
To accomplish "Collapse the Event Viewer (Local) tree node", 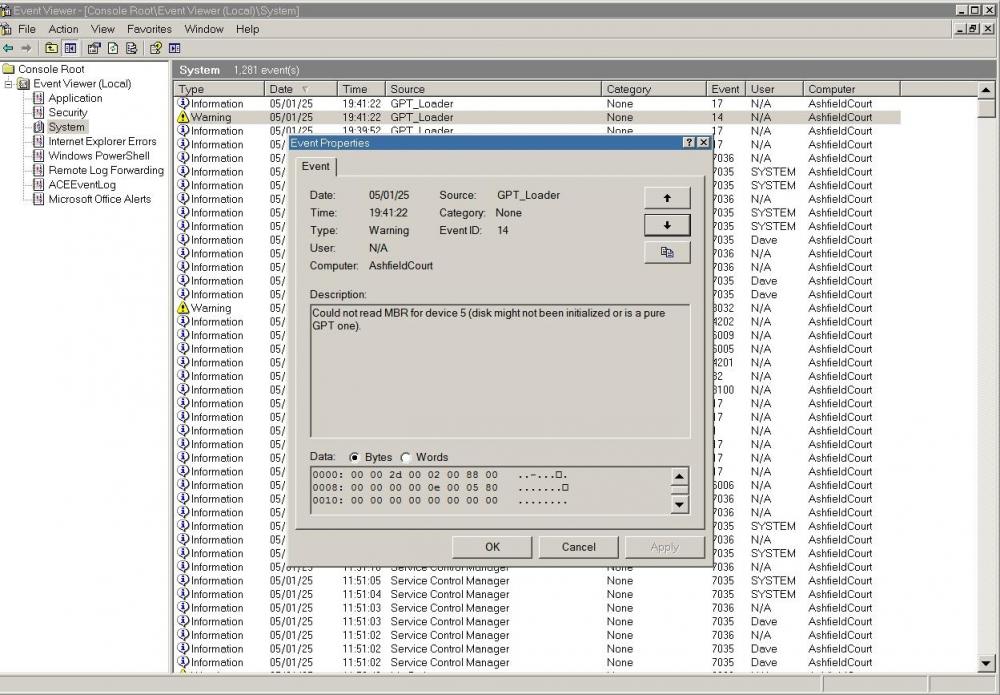I will [x=9, y=84].
